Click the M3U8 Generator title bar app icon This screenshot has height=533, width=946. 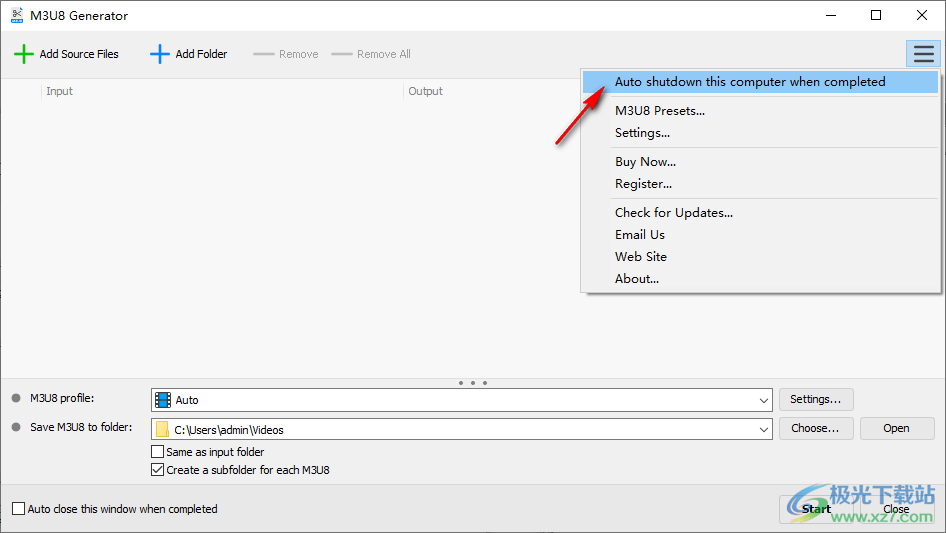pyautogui.click(x=17, y=15)
